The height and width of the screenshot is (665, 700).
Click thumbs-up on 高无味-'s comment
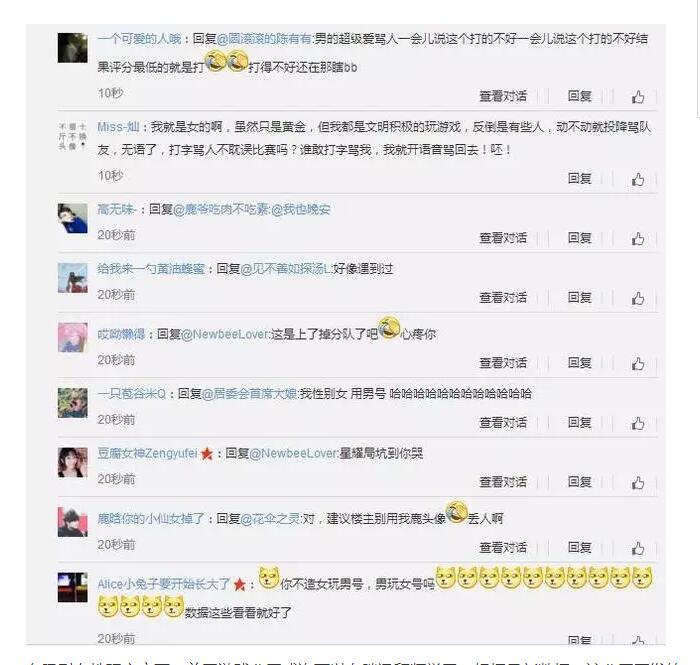[x=638, y=238]
